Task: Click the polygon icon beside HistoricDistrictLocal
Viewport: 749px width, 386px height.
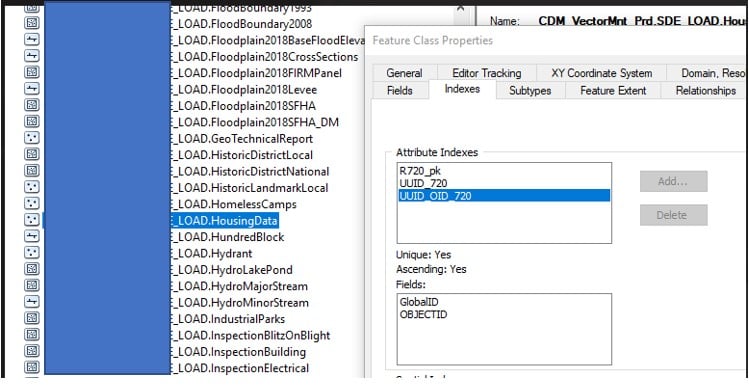Action: click(32, 154)
